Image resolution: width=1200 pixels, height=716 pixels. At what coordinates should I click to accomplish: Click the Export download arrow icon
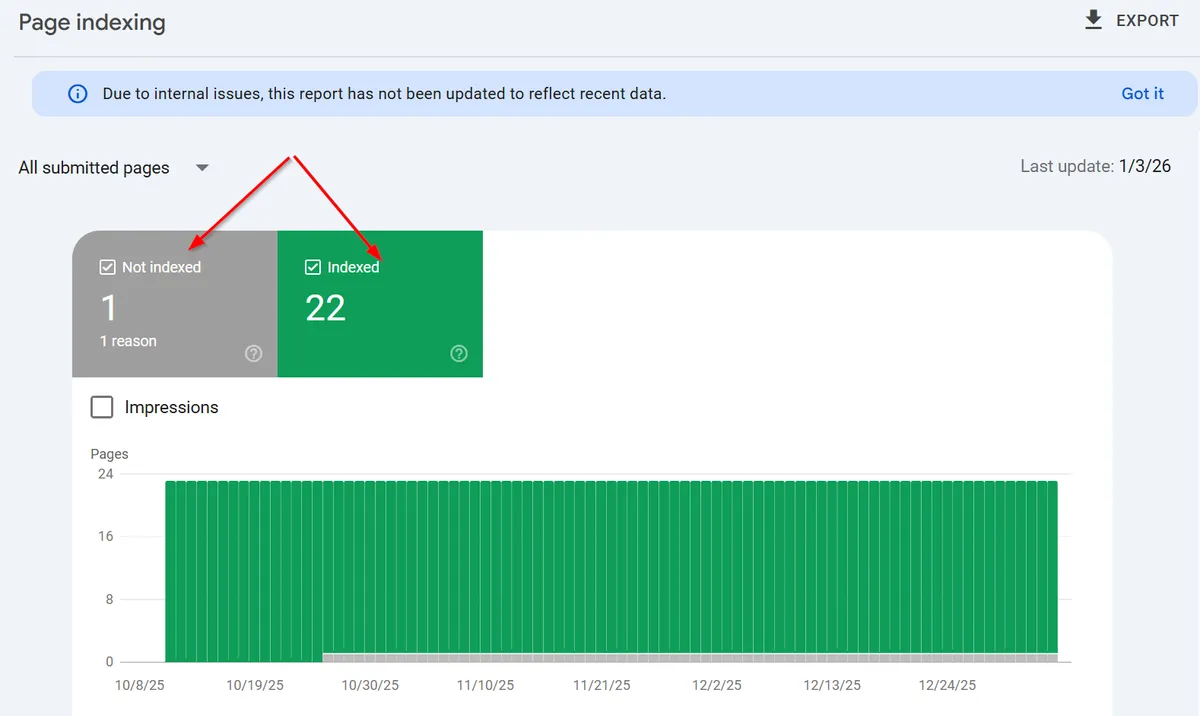[1094, 20]
